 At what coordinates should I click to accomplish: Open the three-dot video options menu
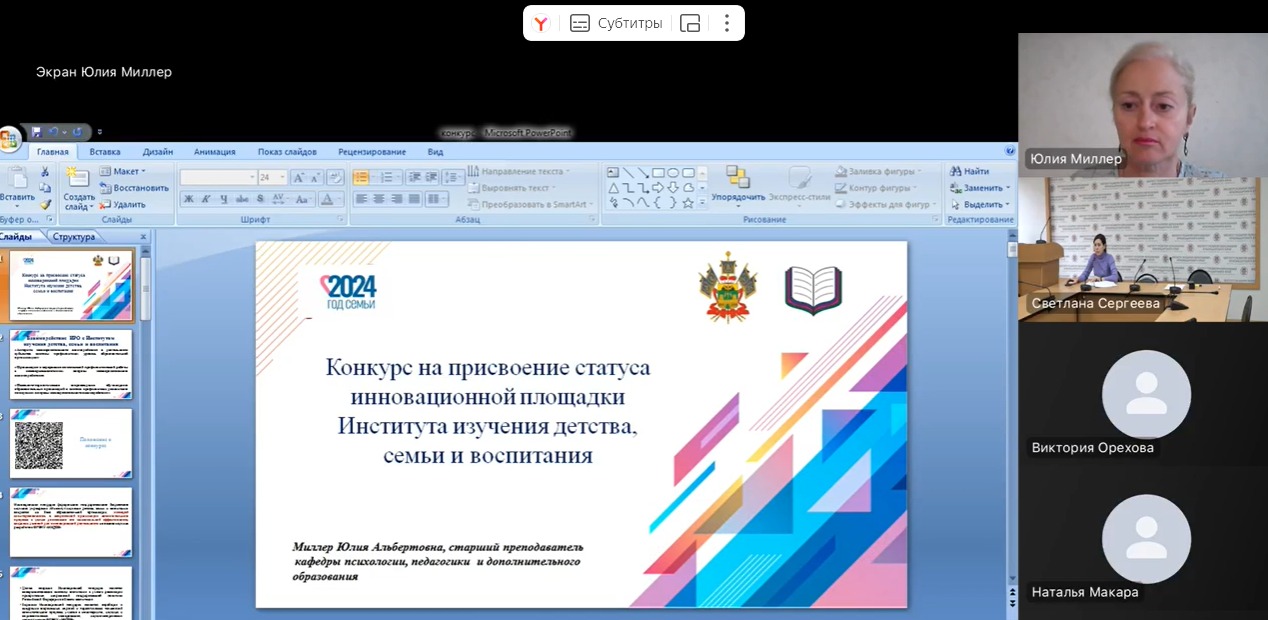click(727, 23)
